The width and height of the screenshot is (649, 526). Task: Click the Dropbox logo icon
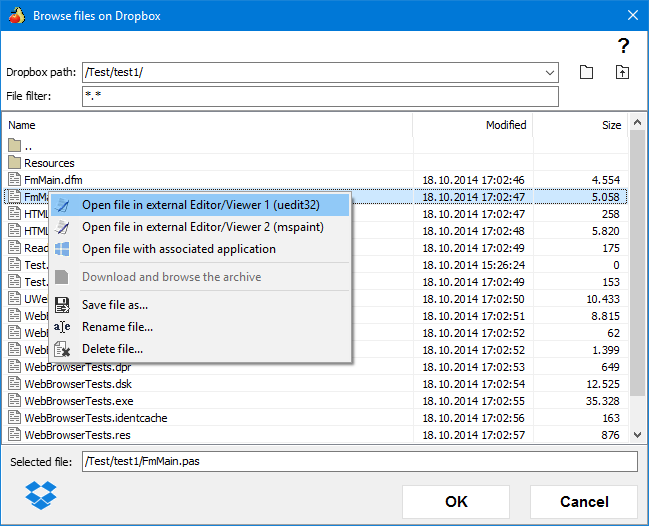(41, 494)
